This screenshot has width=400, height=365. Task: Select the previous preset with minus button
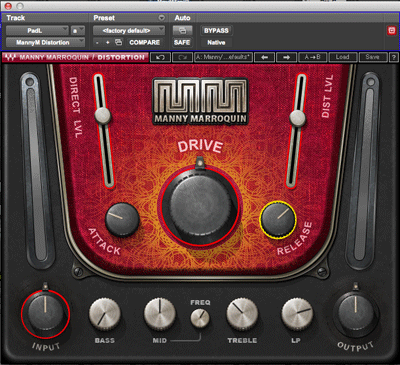(x=97, y=43)
